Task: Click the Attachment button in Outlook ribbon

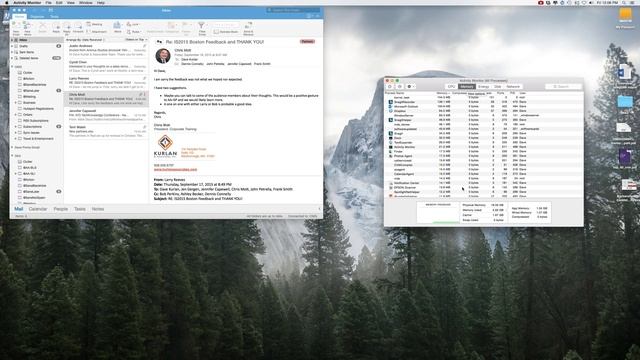Action: pyautogui.click(x=96, y=31)
